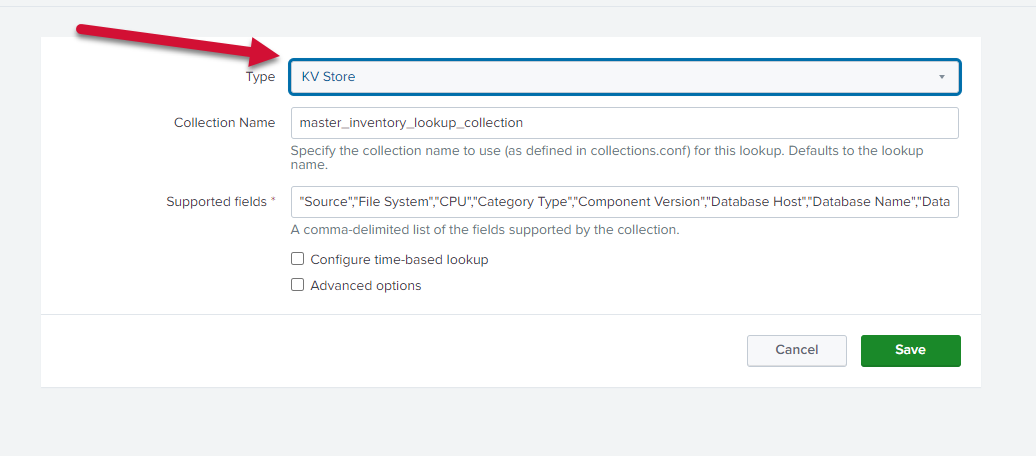
Task: Click the "Collection Name" field label
Action: pos(224,122)
